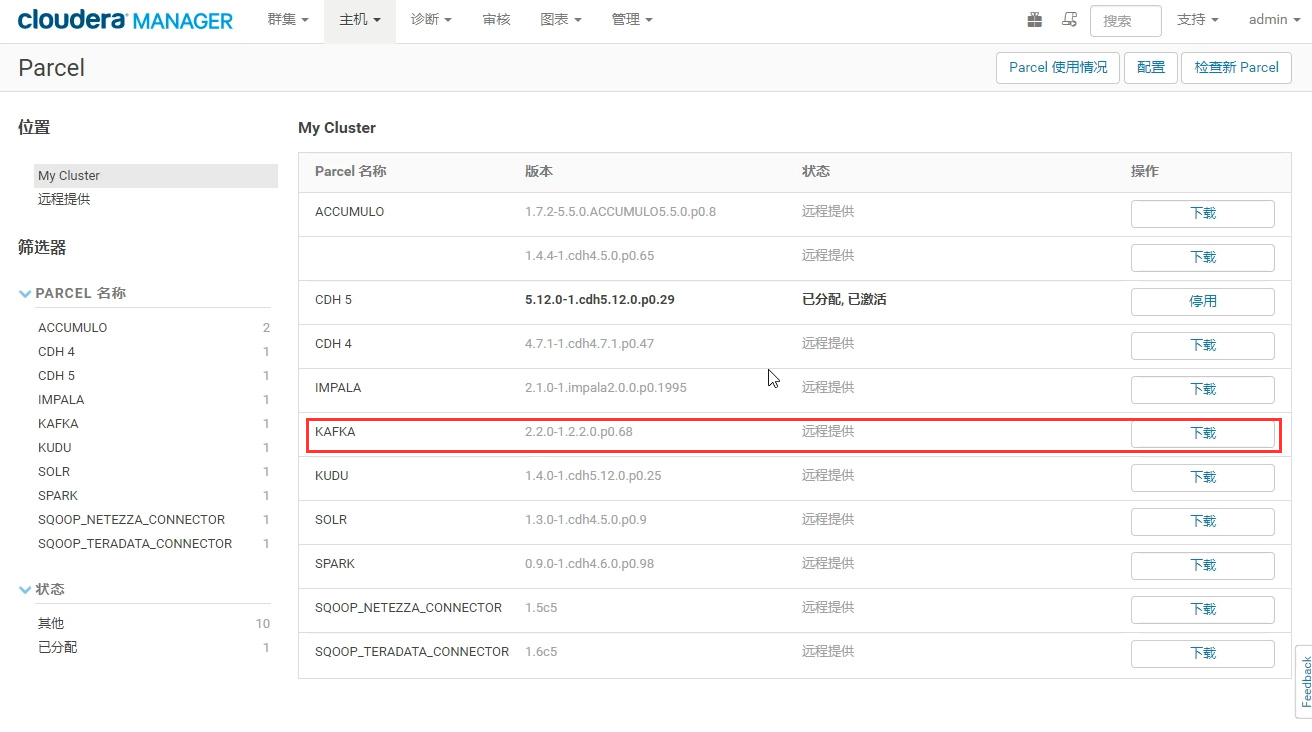Click version 5.12.0-1.cdh5.12.0.p0.29 text
1312x732 pixels.
tap(600, 300)
